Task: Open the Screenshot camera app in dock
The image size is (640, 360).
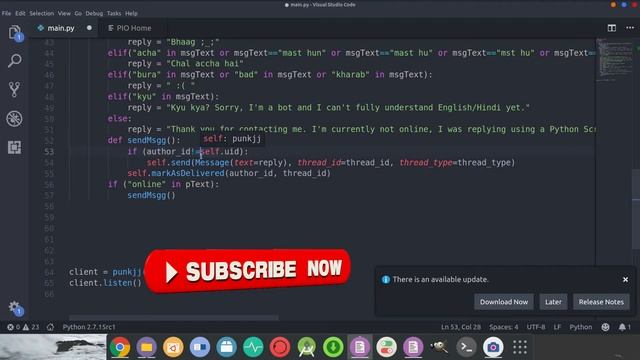Action: tap(493, 347)
